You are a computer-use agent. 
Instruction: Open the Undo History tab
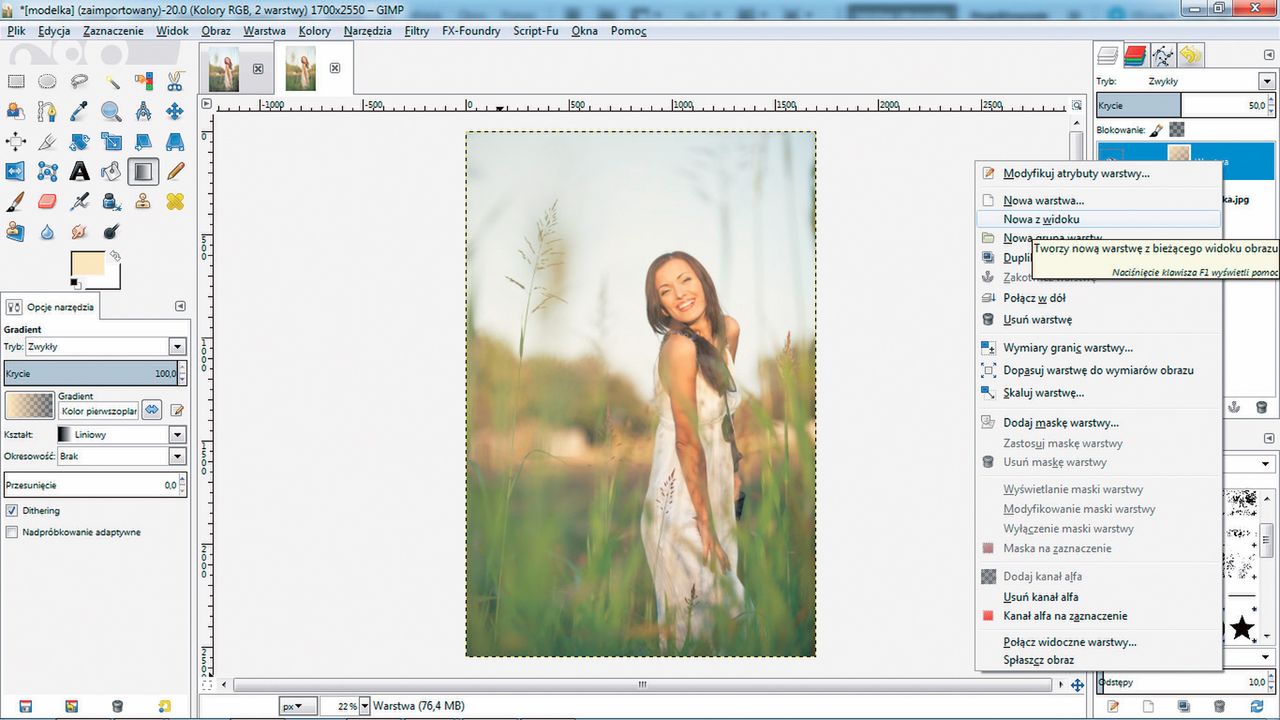point(1190,55)
